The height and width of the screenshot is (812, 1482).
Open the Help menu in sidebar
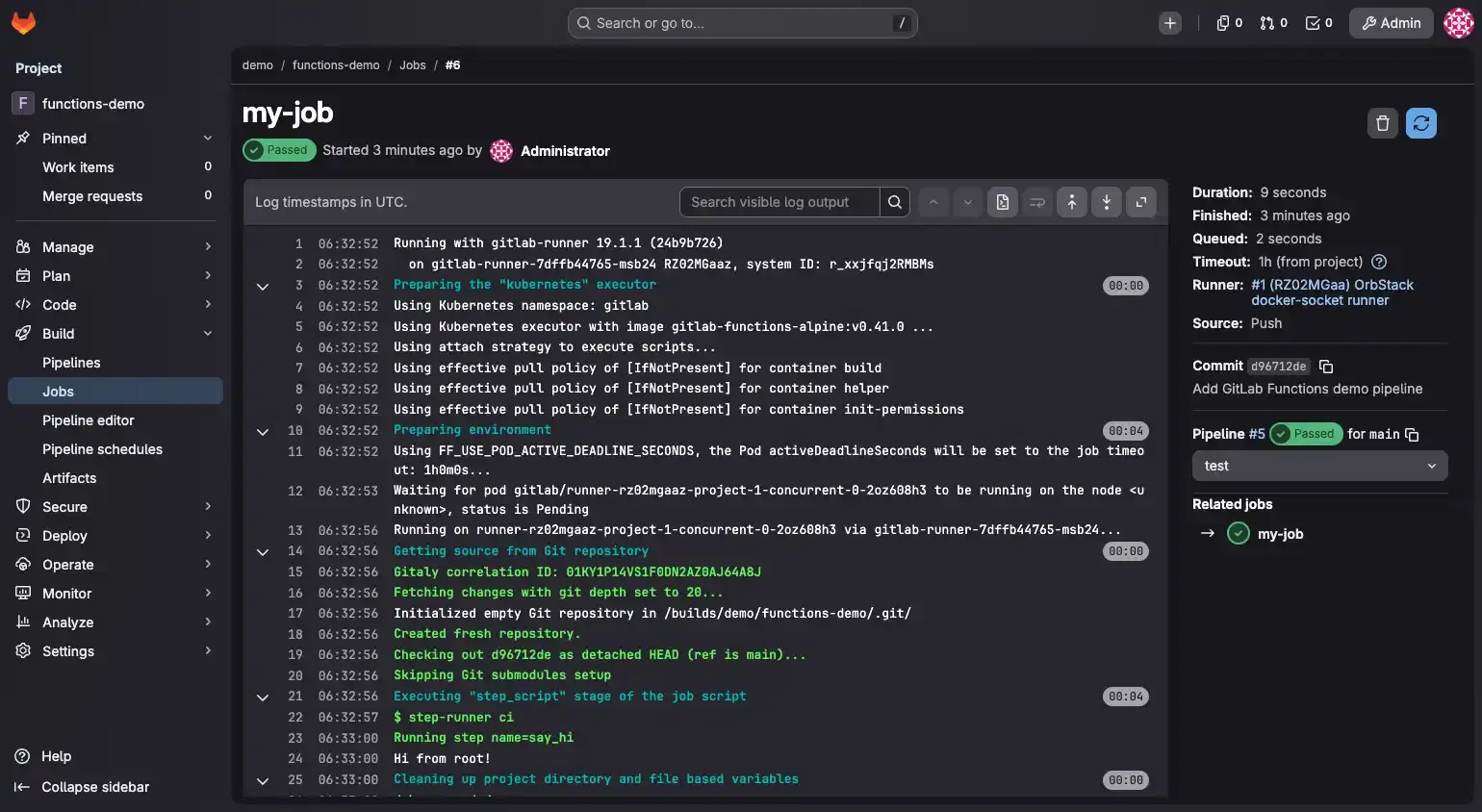pos(44,756)
